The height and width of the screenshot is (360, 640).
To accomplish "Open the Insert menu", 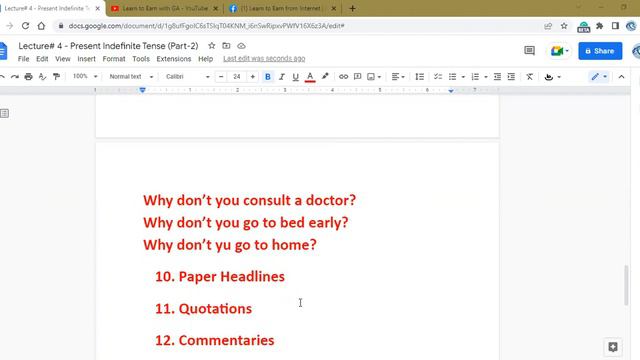I will (x=87, y=59).
